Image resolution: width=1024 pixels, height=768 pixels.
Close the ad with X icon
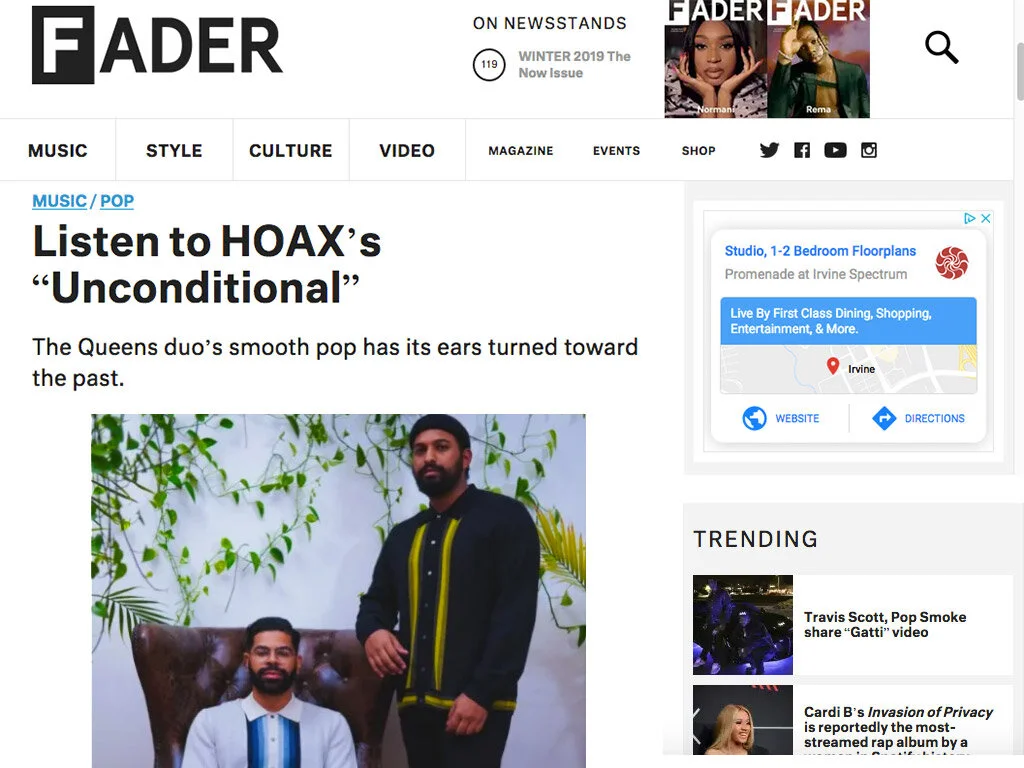[986, 218]
